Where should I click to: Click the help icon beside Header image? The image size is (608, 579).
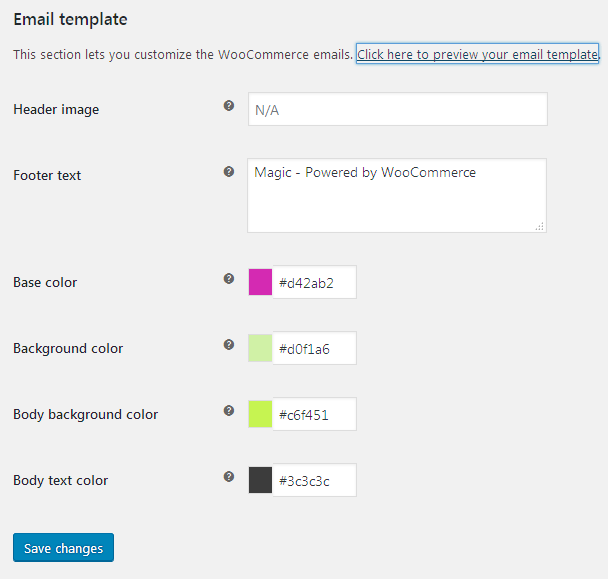point(229,105)
